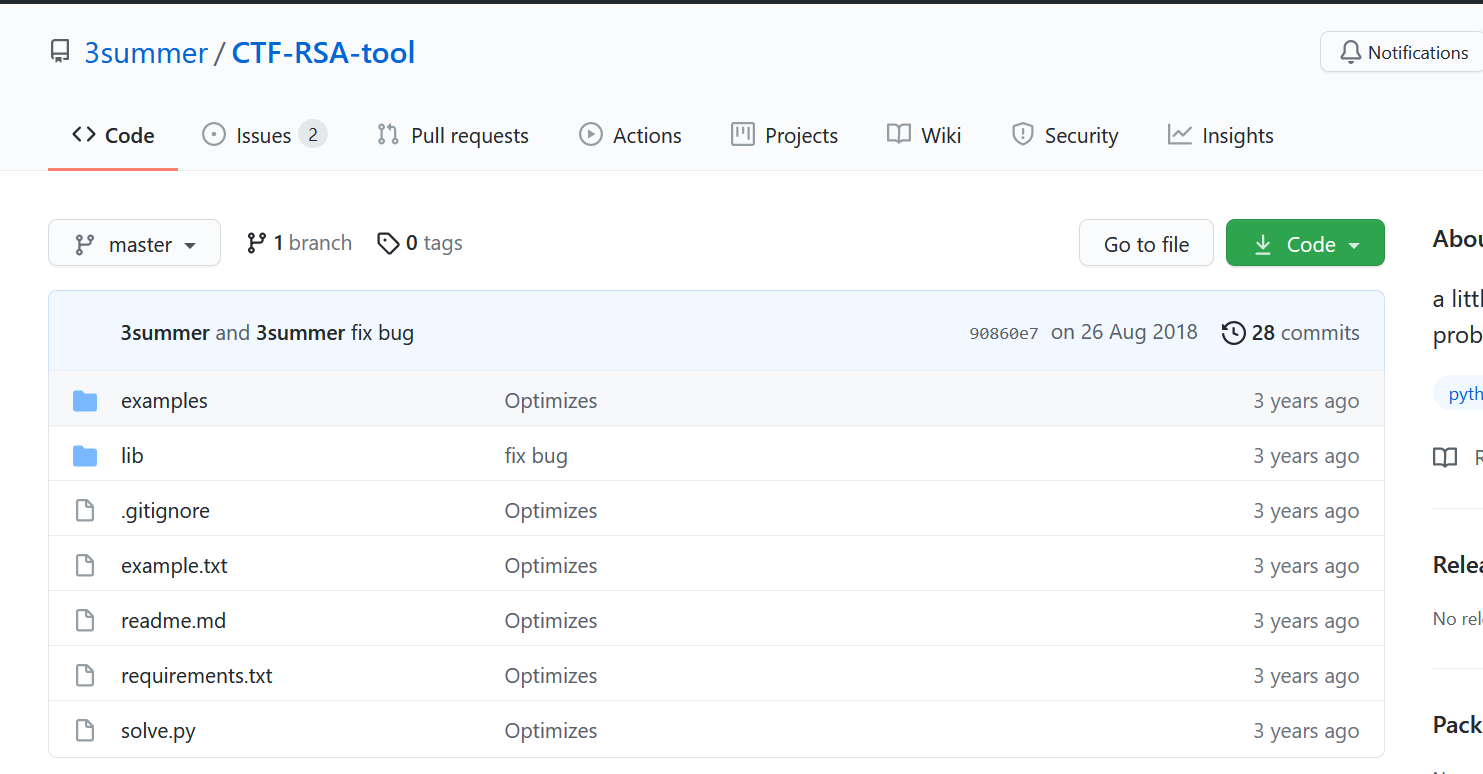Open the CTF-RSA-tool repository link
1483x774 pixels.
click(x=323, y=53)
